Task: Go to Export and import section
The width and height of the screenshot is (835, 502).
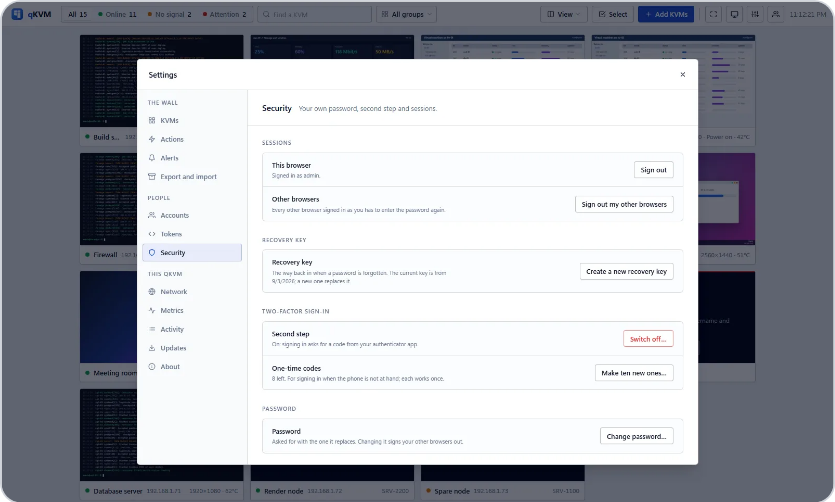Action: pyautogui.click(x=192, y=177)
